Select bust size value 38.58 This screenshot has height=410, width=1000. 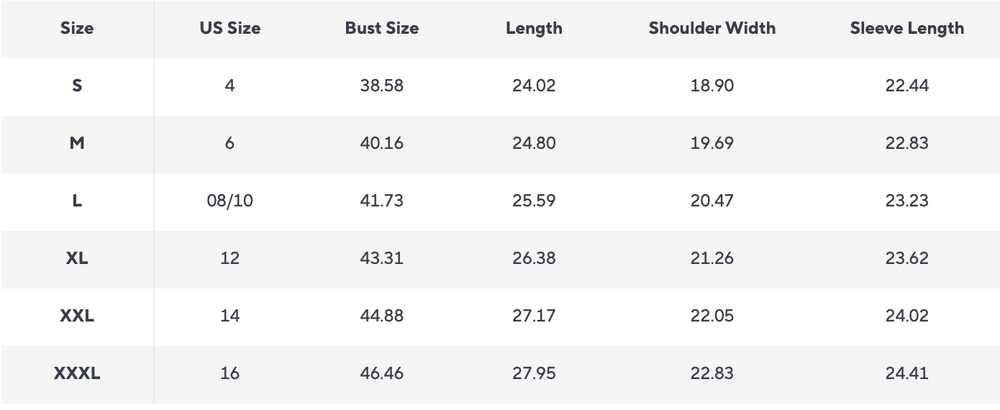click(382, 86)
